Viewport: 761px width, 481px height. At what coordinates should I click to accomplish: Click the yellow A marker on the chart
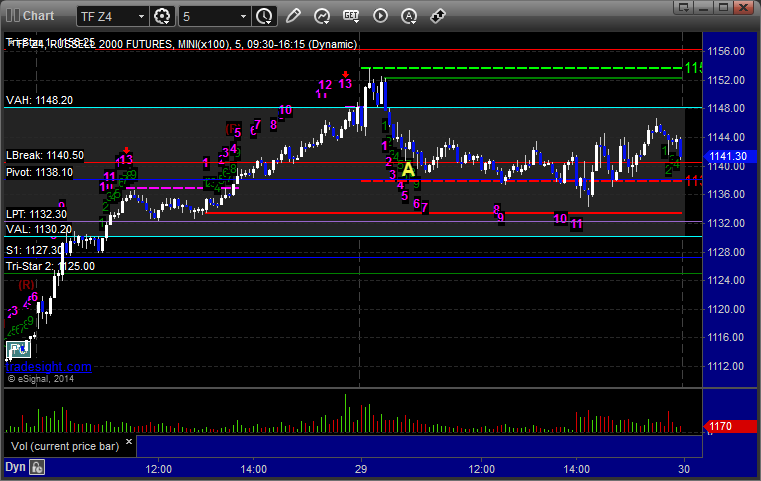tap(409, 170)
